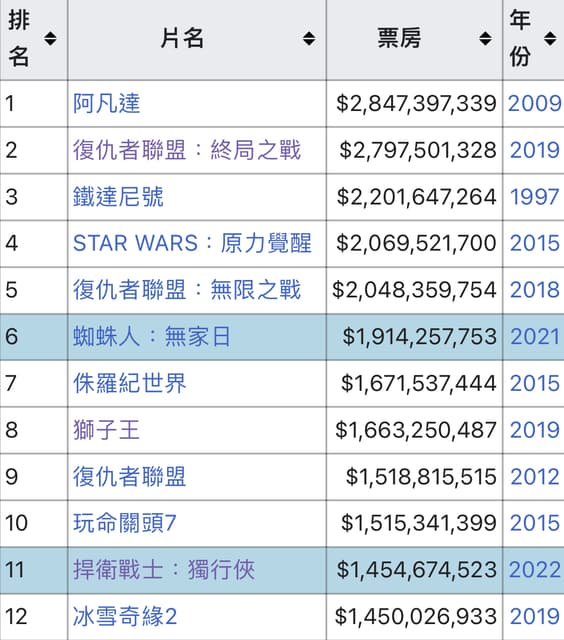Click the 票房 column header cell
564x640 pixels.
[414, 40]
